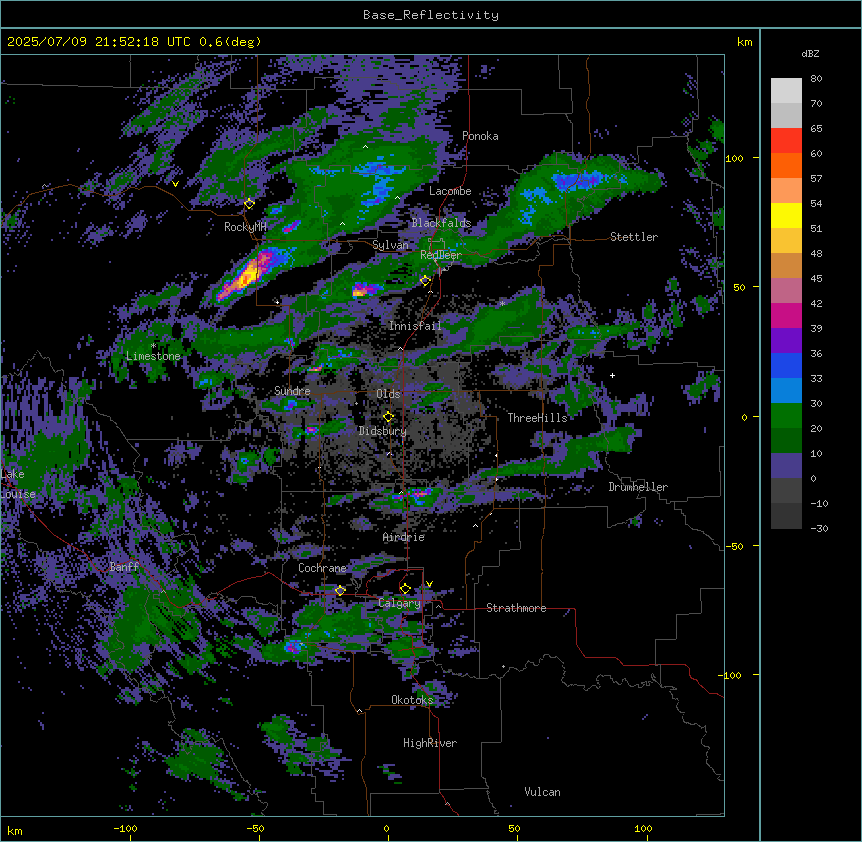
Task: Pick the gold 48-51 dBZ legend swatch
Action: pyautogui.click(x=786, y=241)
